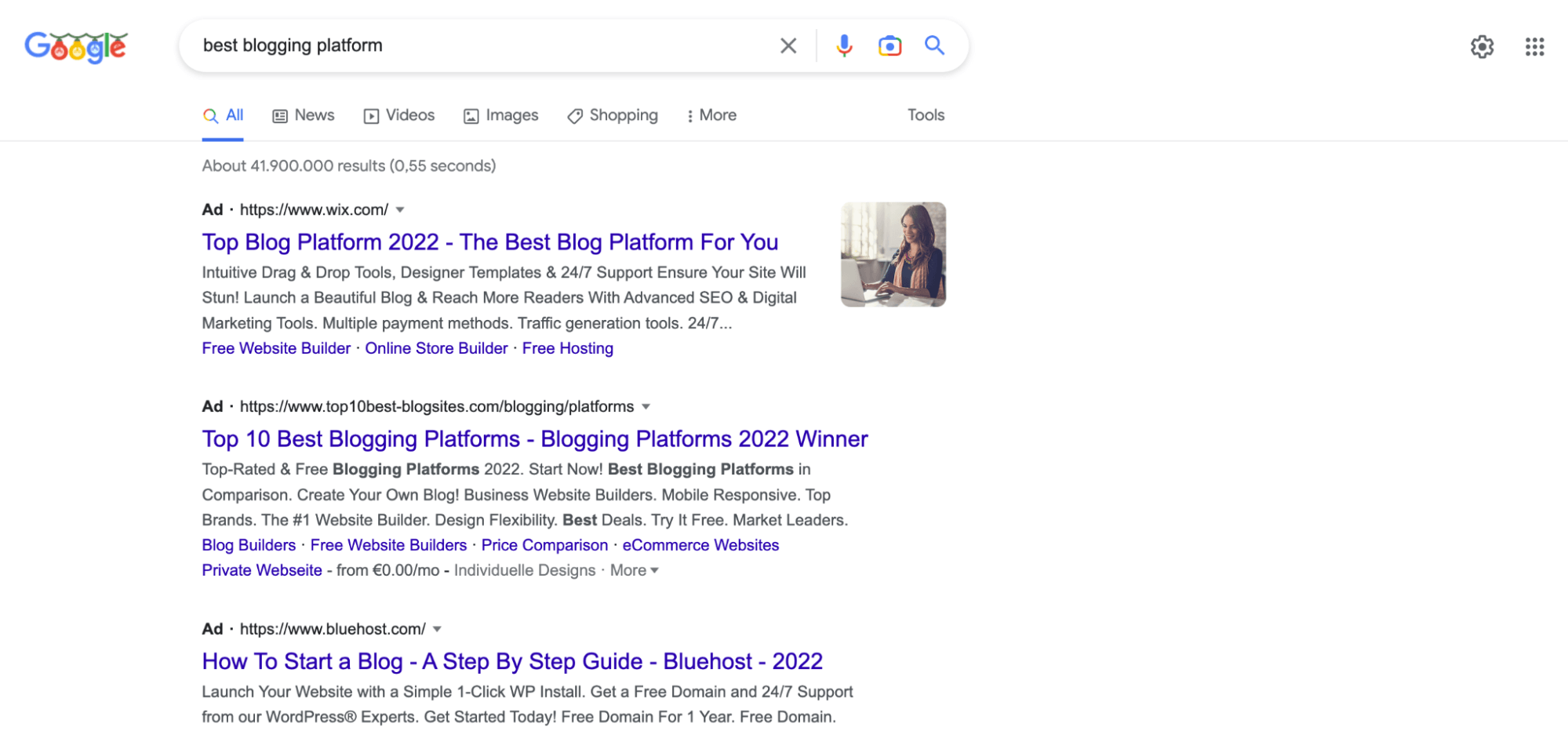The width and height of the screenshot is (1568, 738).
Task: Click the Google holiday logo
Action: click(x=76, y=47)
